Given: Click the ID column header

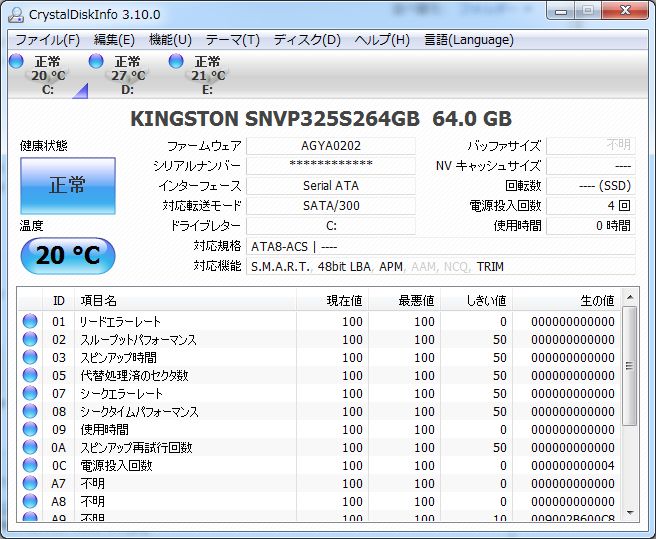Looking at the screenshot, I should click(59, 300).
